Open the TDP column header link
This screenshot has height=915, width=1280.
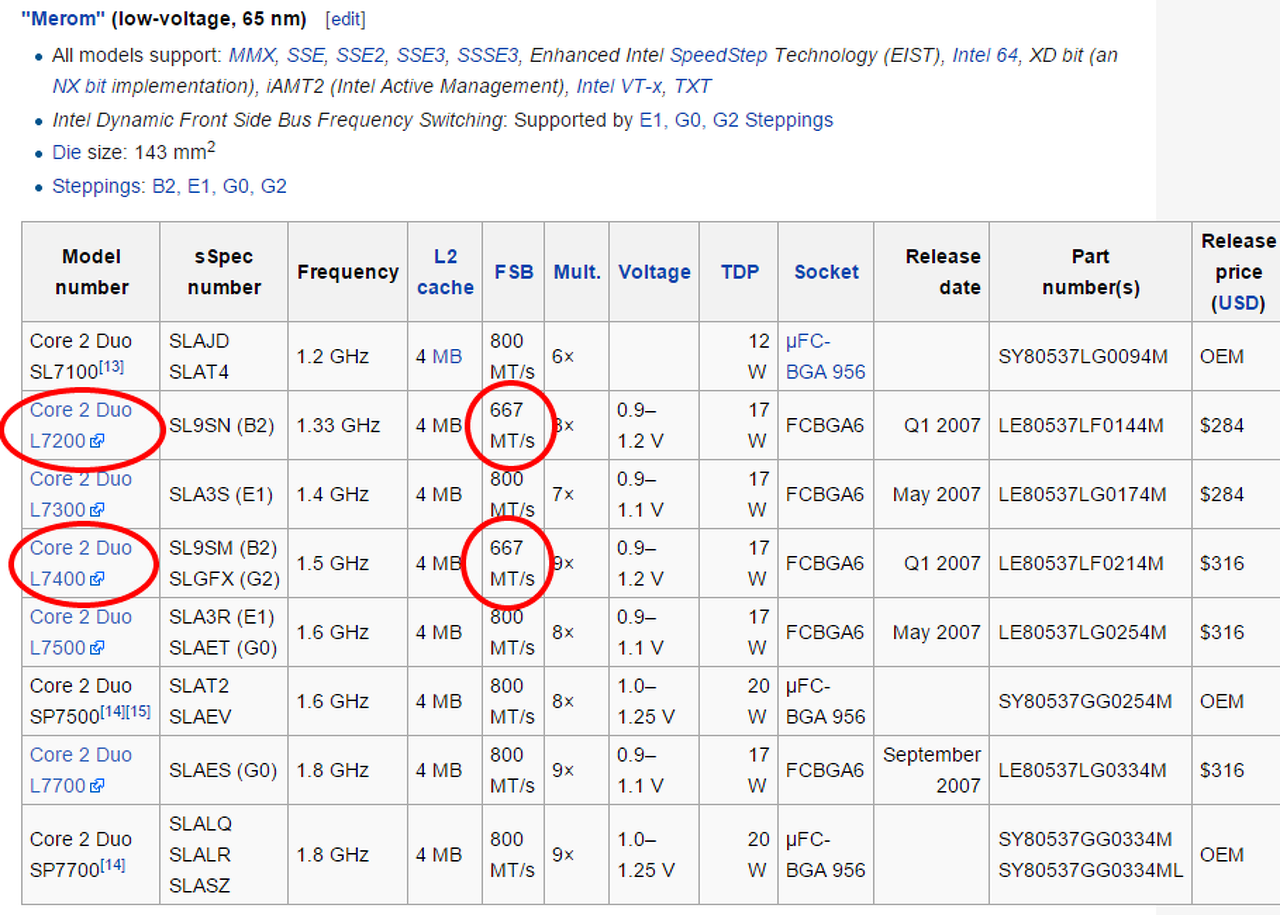coord(740,272)
